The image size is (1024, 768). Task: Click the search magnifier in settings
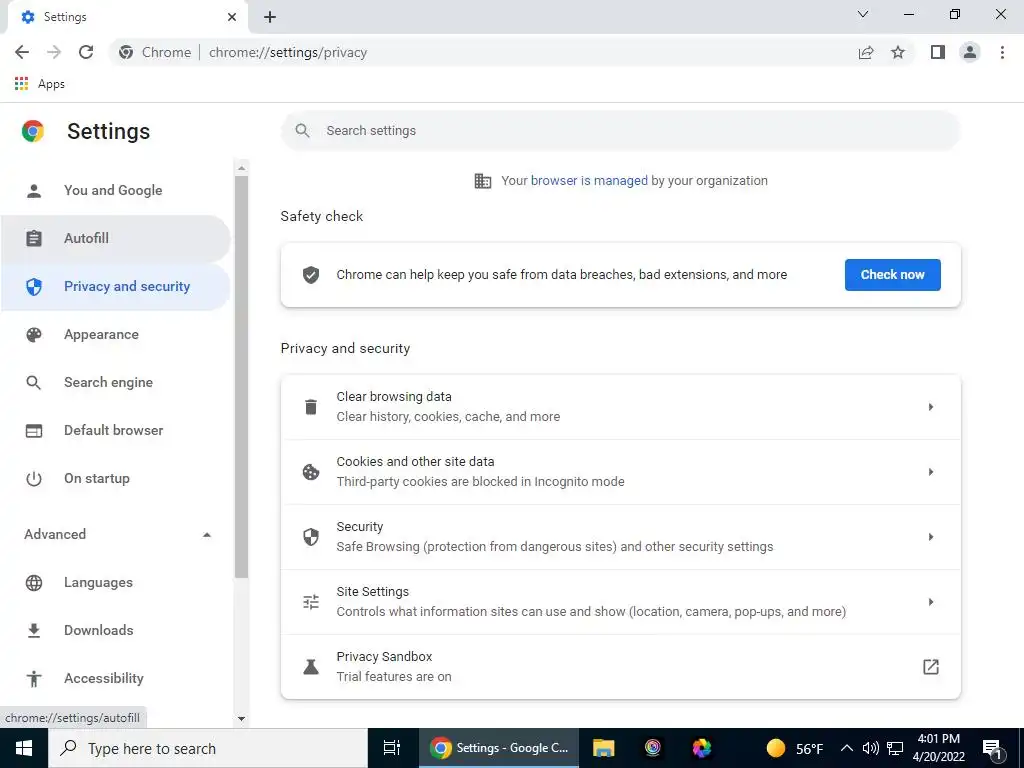pos(302,131)
